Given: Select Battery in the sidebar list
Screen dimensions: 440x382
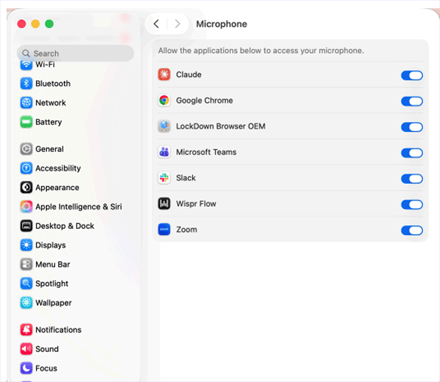Looking at the screenshot, I should 49,122.
